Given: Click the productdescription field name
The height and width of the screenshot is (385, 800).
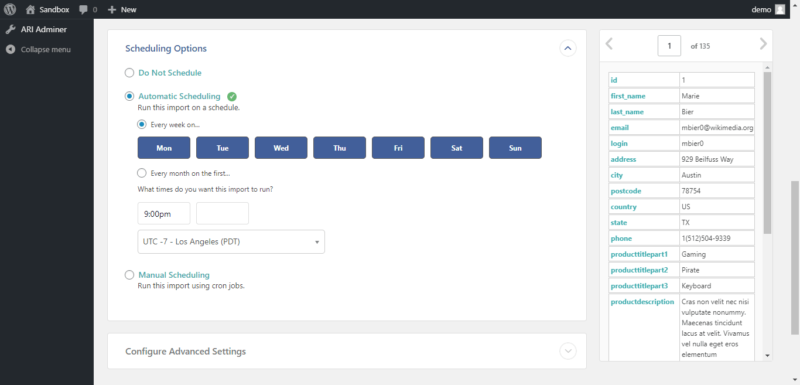Looking at the screenshot, I should [642, 301].
